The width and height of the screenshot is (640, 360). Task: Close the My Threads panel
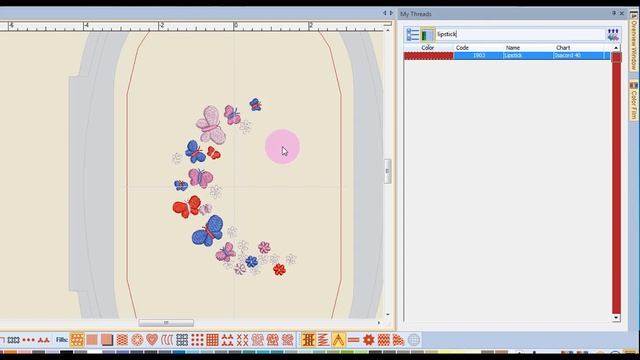[622, 13]
